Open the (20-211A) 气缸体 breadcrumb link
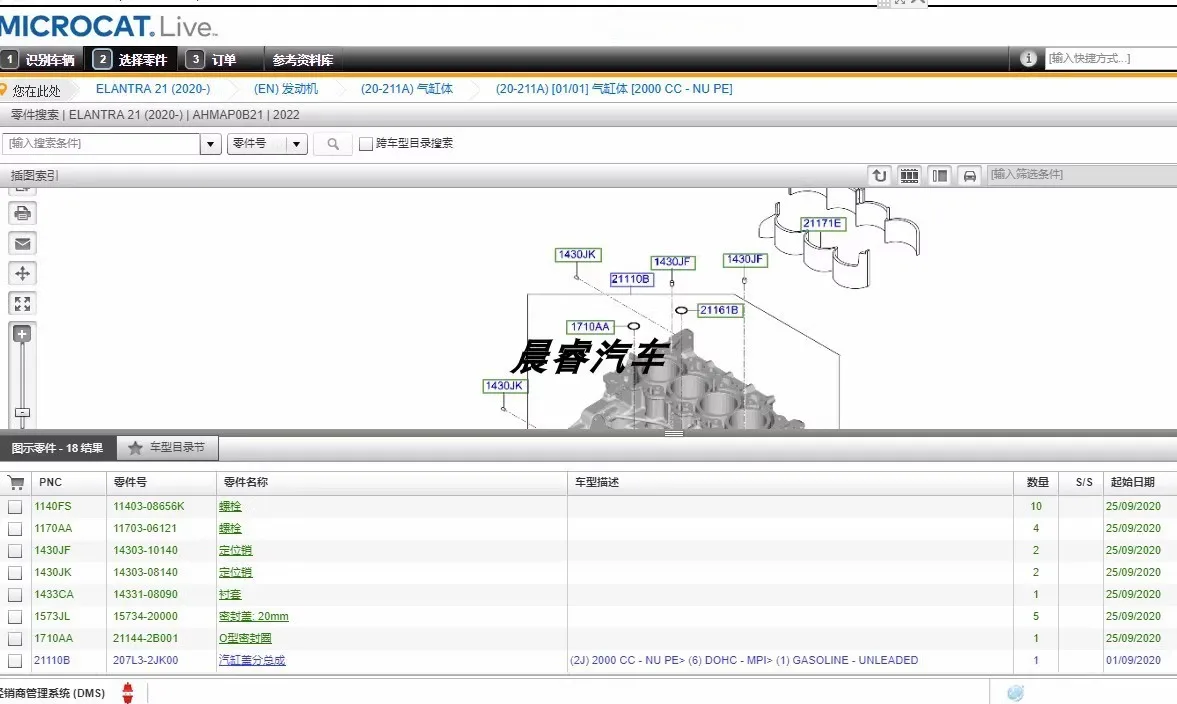The width and height of the screenshot is (1177, 704). 407,89
